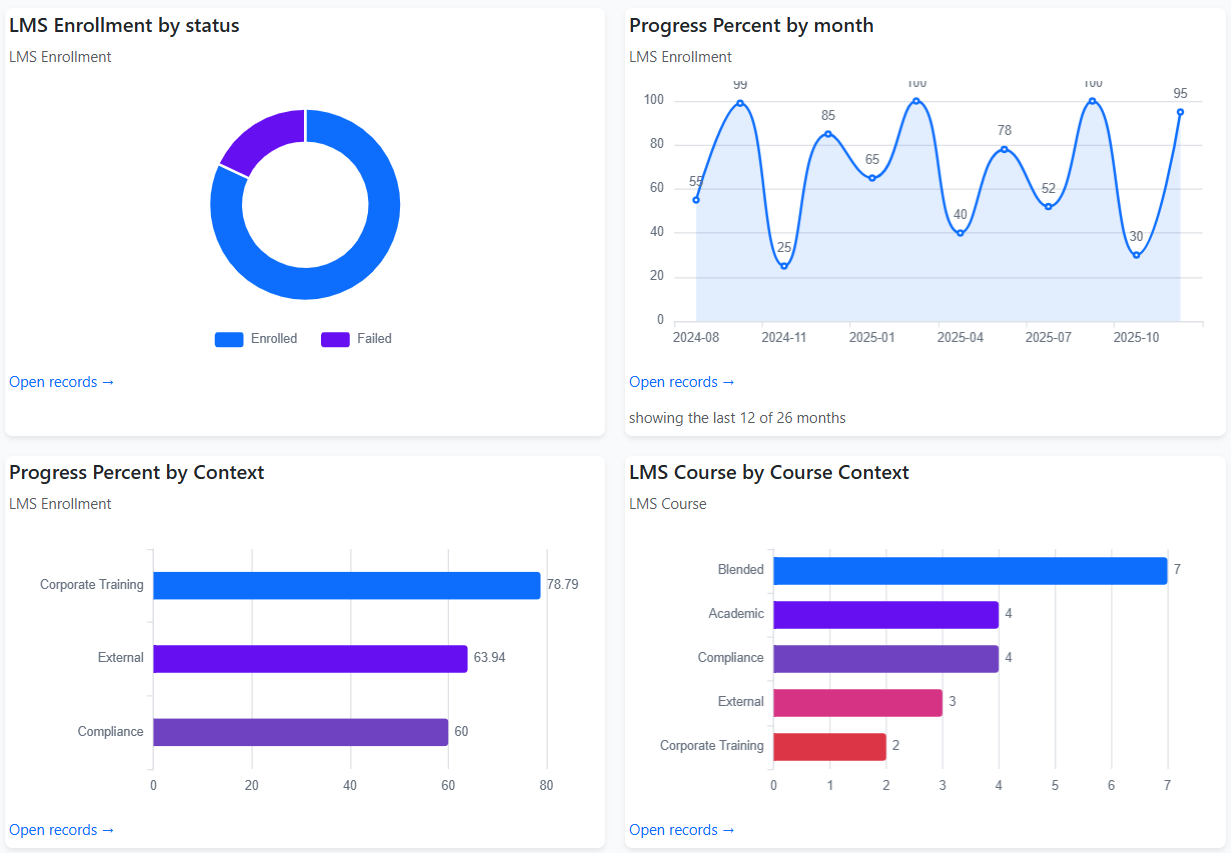Click the 'Academic' category label
Viewport: 1231px width, 853px height.
coord(736,614)
